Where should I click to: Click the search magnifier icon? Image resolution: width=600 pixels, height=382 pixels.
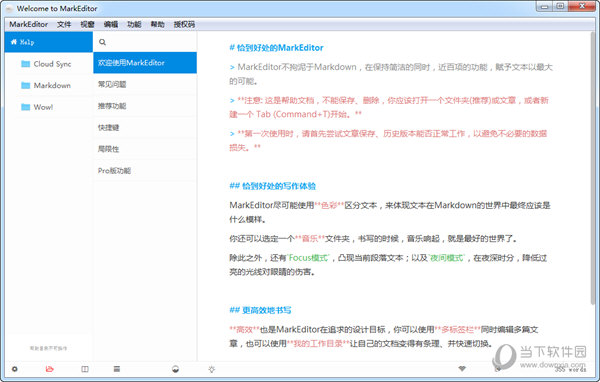102,42
